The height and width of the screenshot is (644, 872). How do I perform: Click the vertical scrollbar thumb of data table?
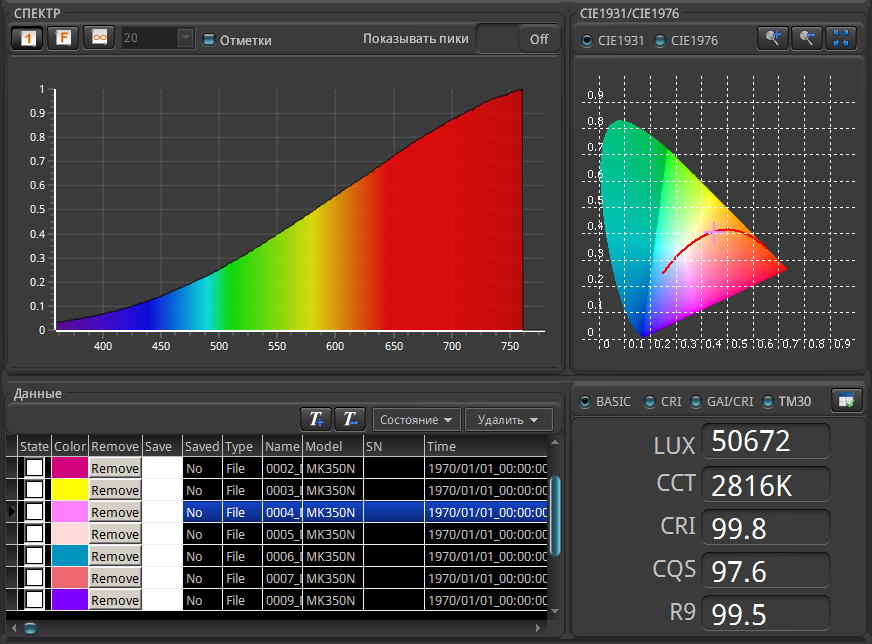click(x=554, y=516)
